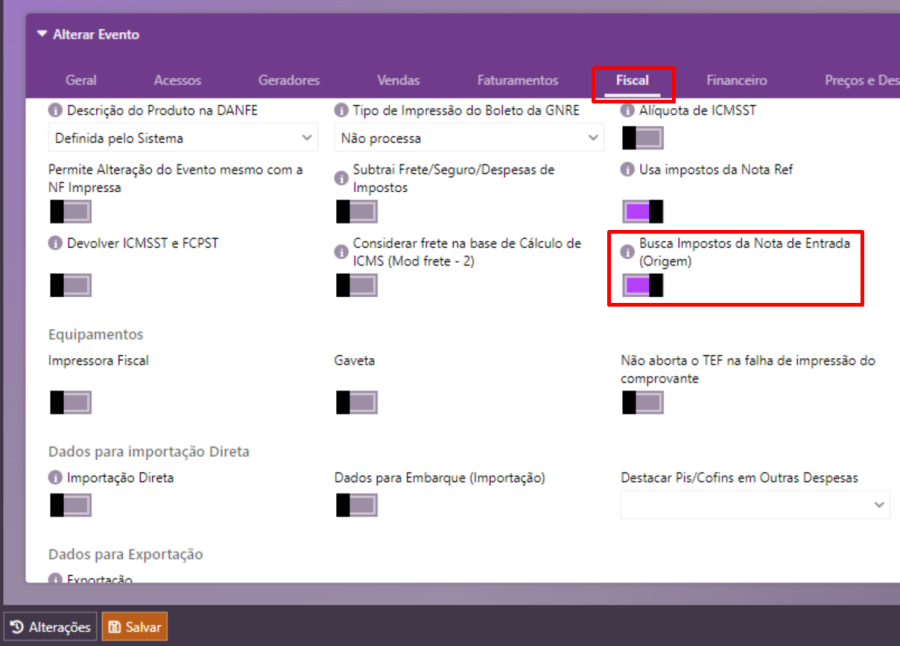Toggle Devolver ICMSST e FCPST switch

[71, 285]
